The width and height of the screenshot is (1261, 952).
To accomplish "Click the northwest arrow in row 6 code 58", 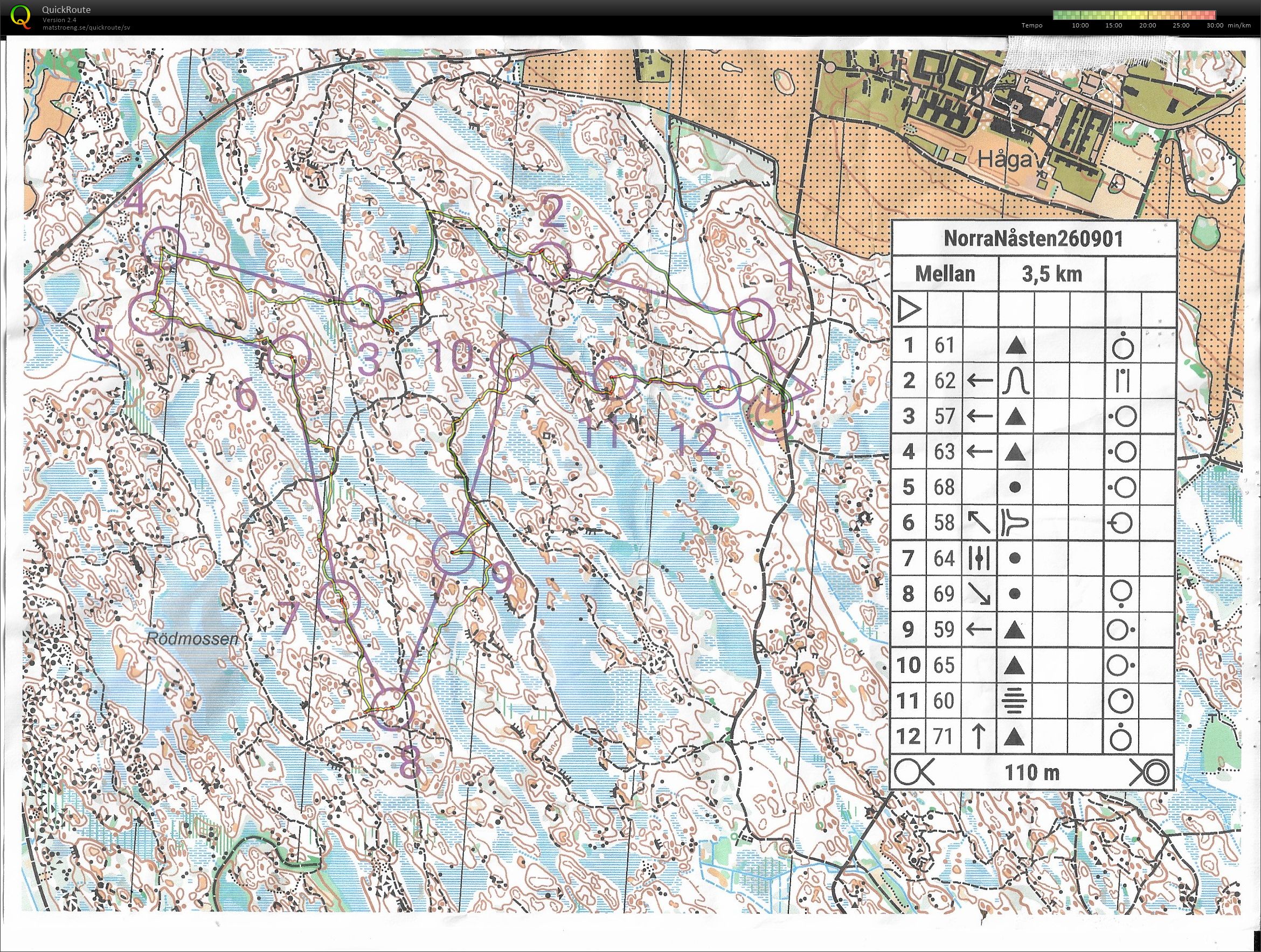I will [979, 522].
